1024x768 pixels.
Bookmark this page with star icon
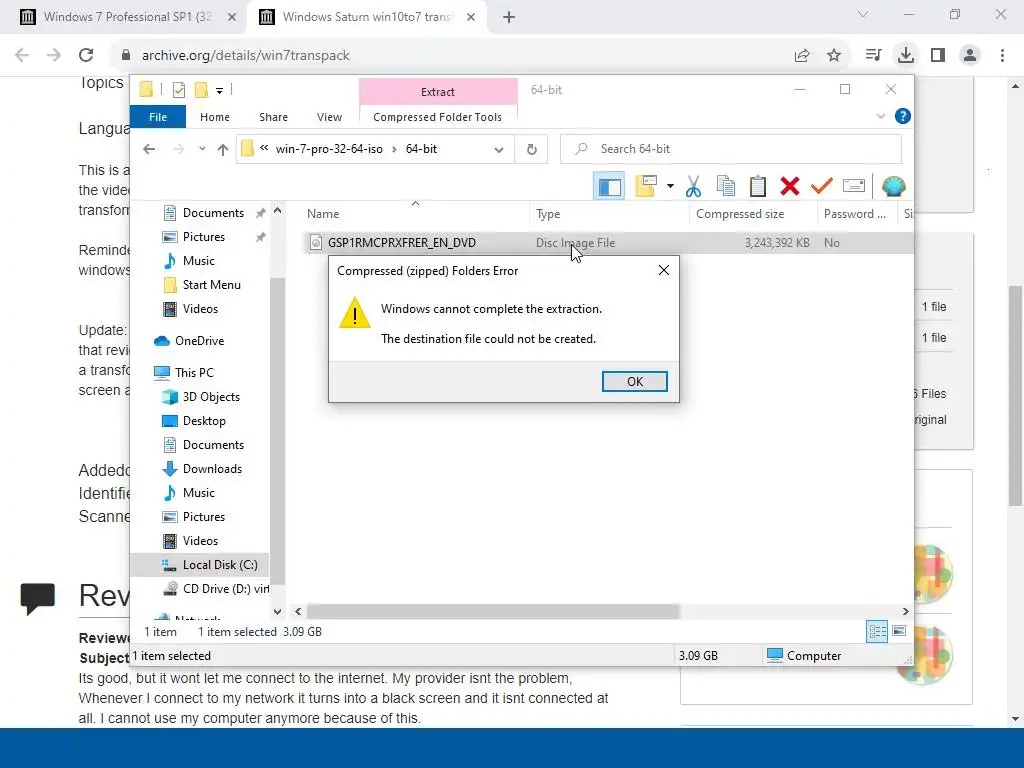(833, 56)
